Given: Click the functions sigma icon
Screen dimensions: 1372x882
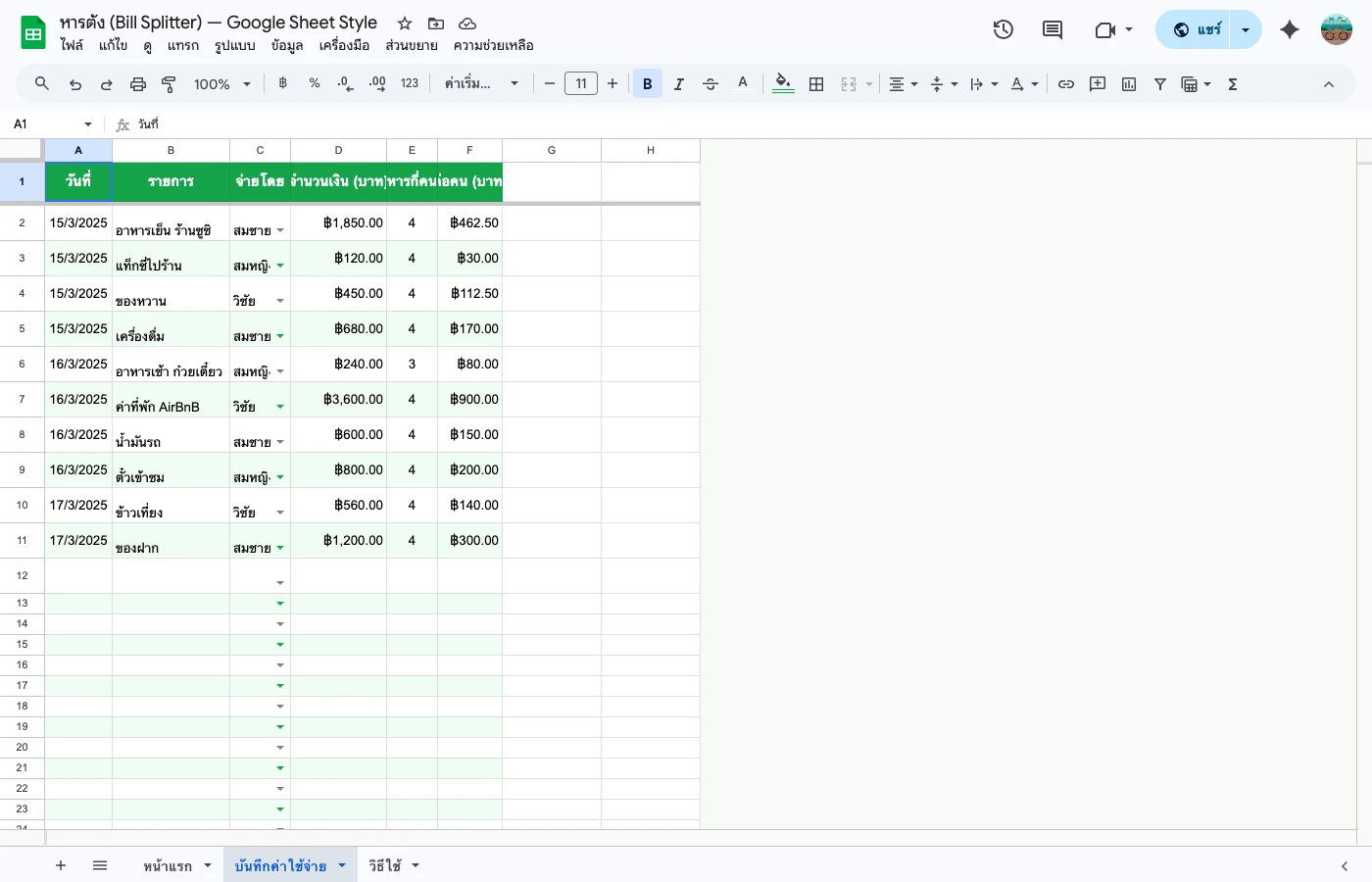Looking at the screenshot, I should click(x=1233, y=84).
